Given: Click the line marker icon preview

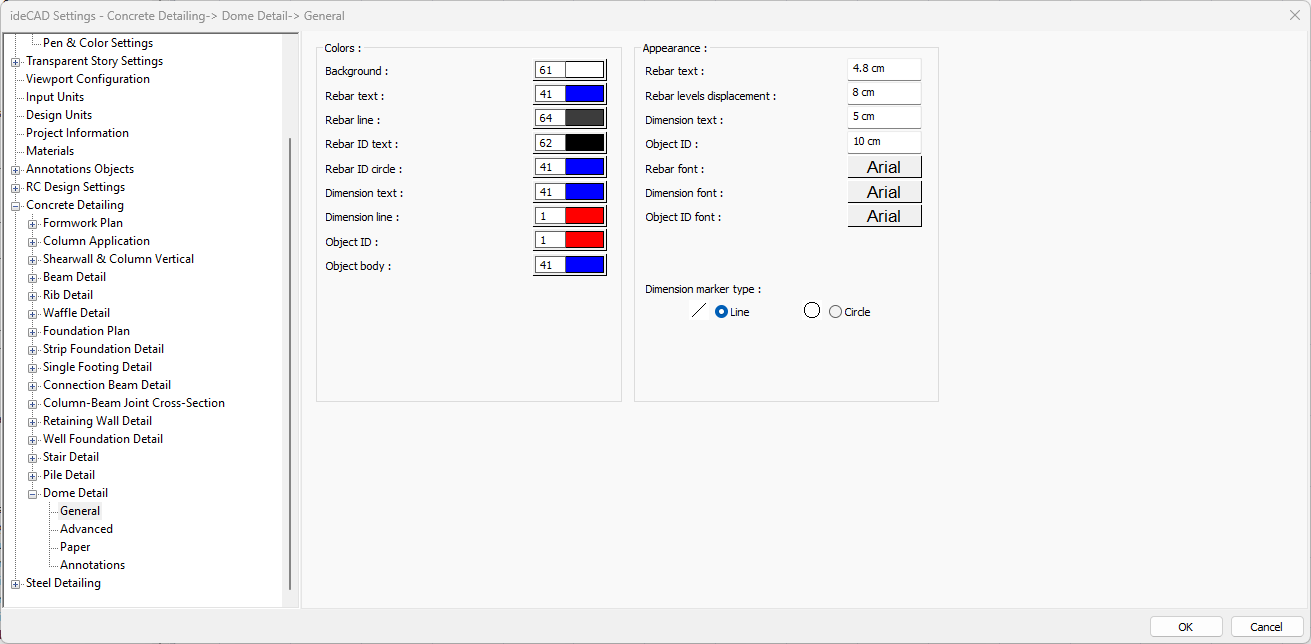Looking at the screenshot, I should (x=699, y=311).
